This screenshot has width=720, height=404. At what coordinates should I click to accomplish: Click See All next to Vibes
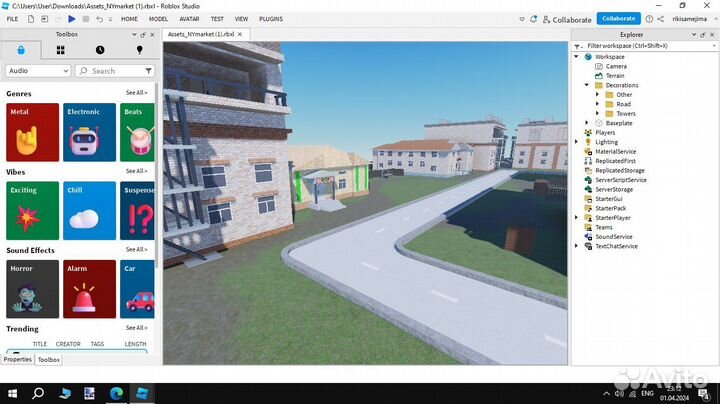pos(136,171)
